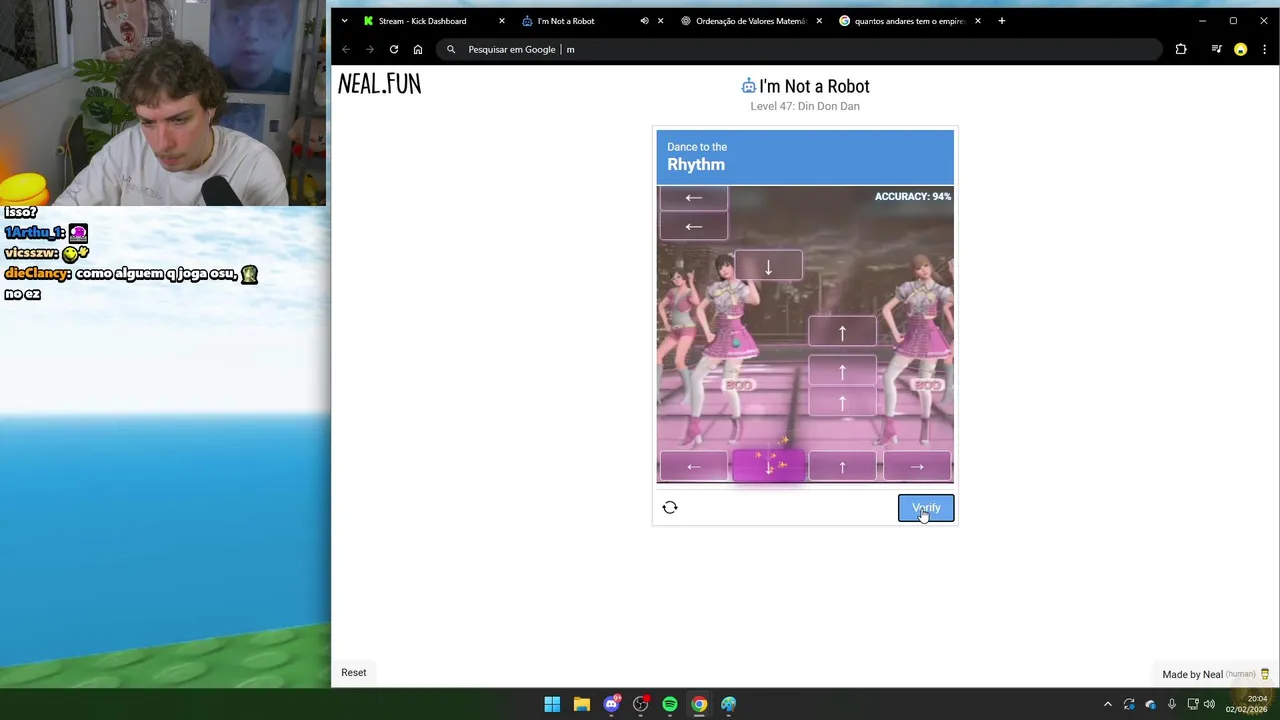Reload the current page
Image resolution: width=1280 pixels, height=720 pixels.
[x=394, y=49]
